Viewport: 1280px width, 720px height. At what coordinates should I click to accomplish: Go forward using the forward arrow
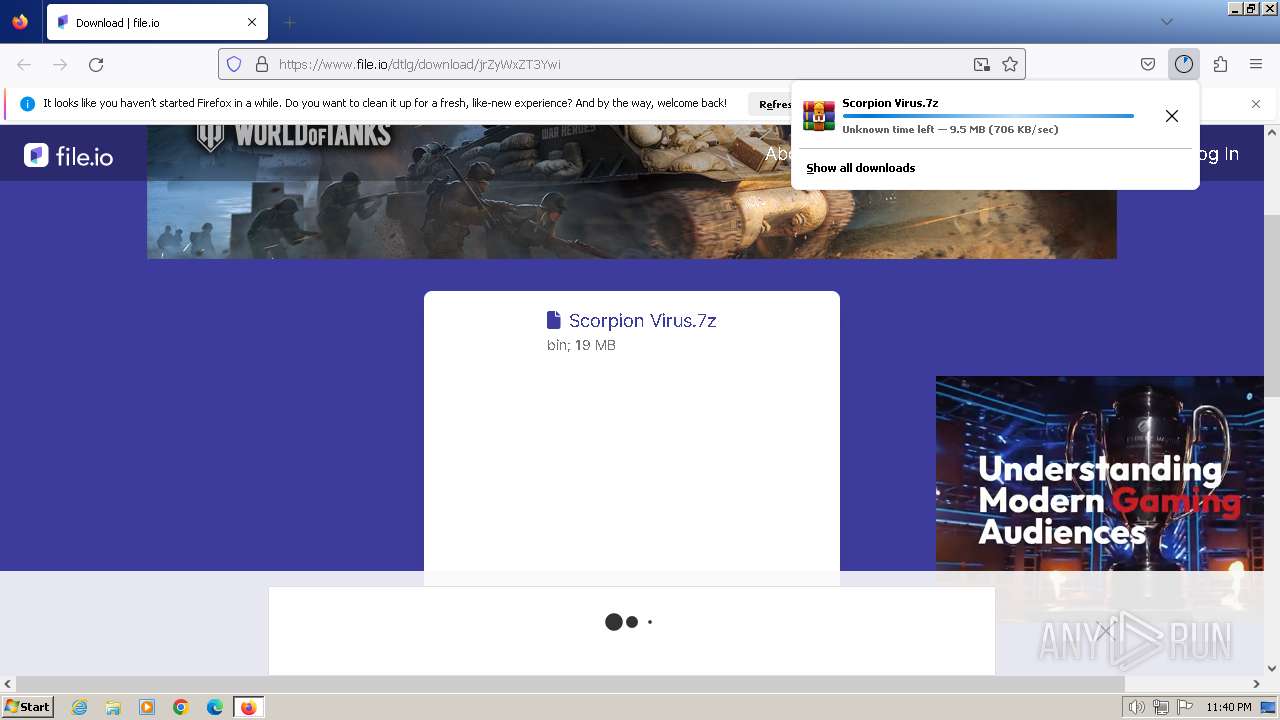60,64
